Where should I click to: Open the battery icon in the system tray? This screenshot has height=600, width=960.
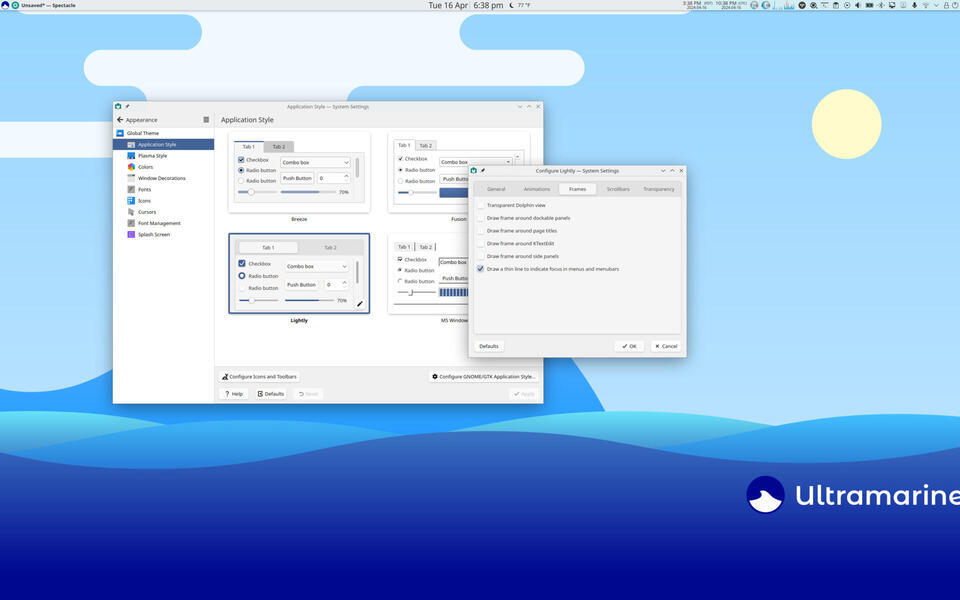pyautogui.click(x=869, y=5)
